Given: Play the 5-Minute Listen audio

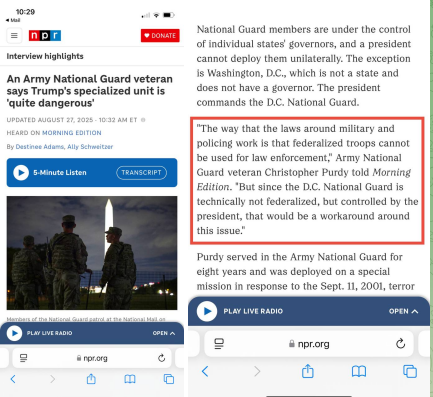Looking at the screenshot, I should pos(21,173).
